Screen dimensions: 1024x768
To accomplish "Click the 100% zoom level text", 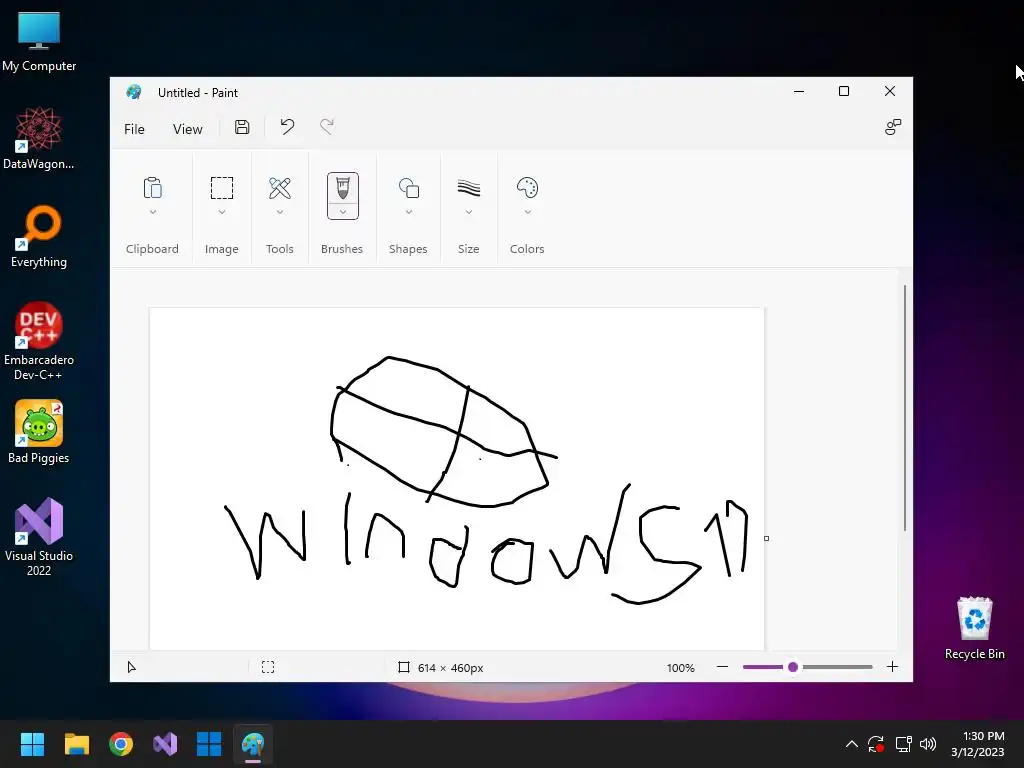I will click(680, 667).
